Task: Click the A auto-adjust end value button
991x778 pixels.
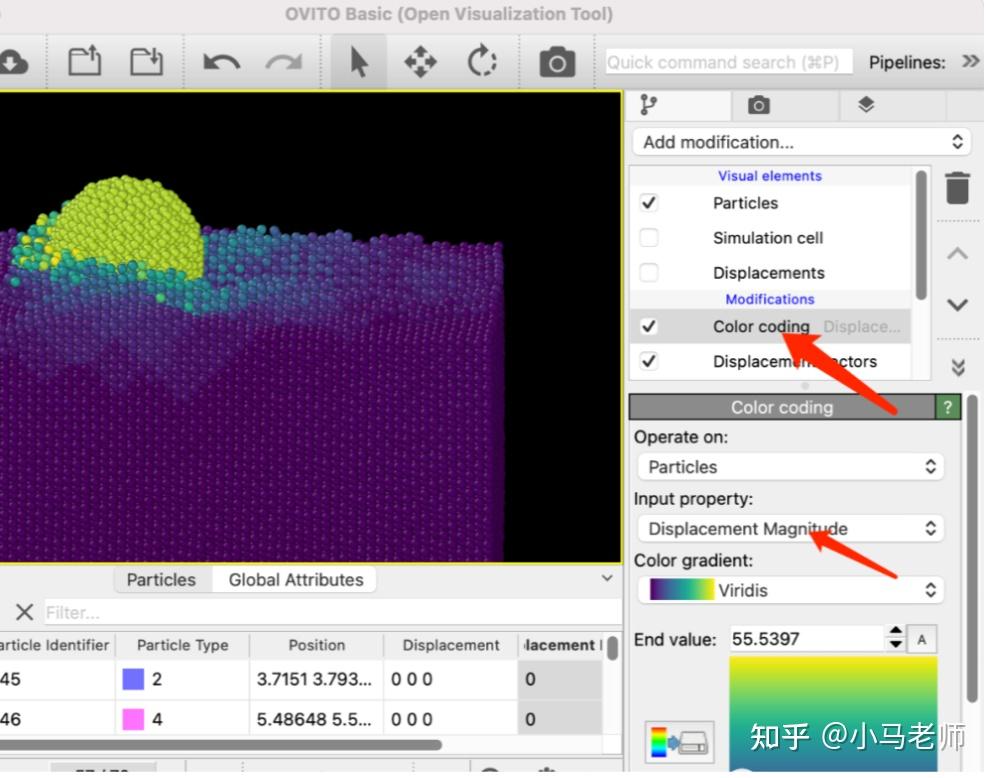Action: [921, 639]
